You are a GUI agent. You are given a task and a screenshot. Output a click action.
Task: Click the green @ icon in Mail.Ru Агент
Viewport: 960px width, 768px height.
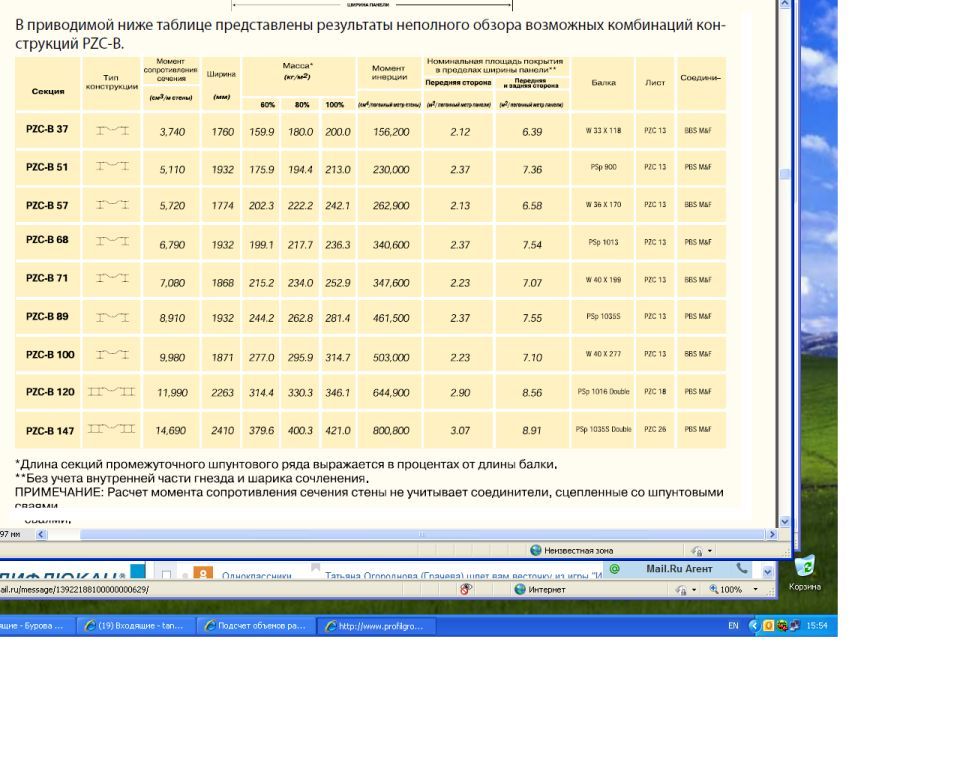point(615,569)
